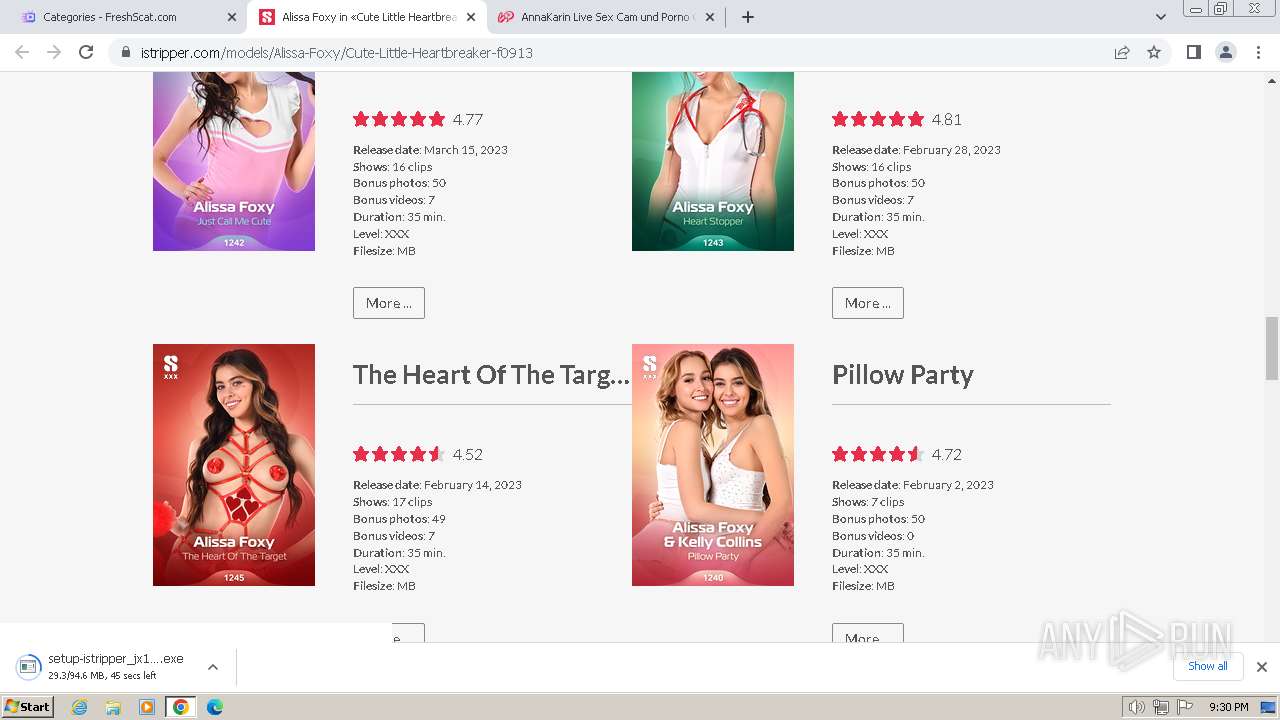
Task: Open the Pillow Party card thumbnail
Action: click(x=713, y=465)
